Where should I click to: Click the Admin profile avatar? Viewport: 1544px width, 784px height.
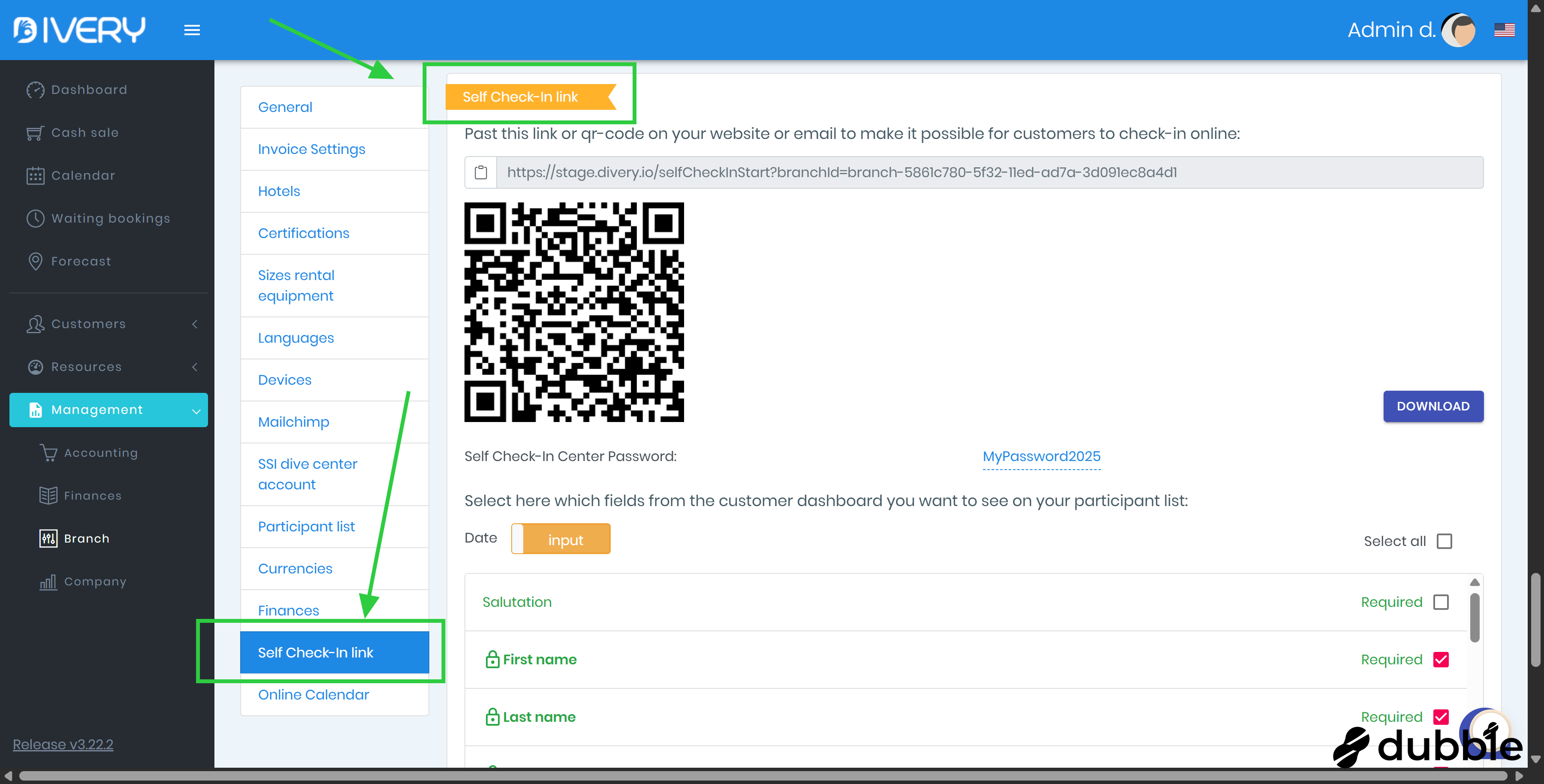(1459, 30)
